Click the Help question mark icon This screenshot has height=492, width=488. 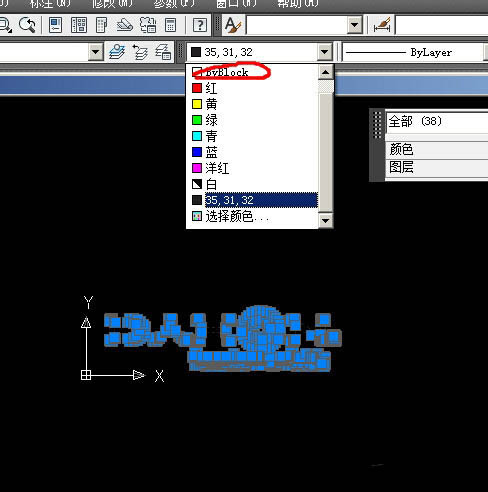click(x=200, y=25)
